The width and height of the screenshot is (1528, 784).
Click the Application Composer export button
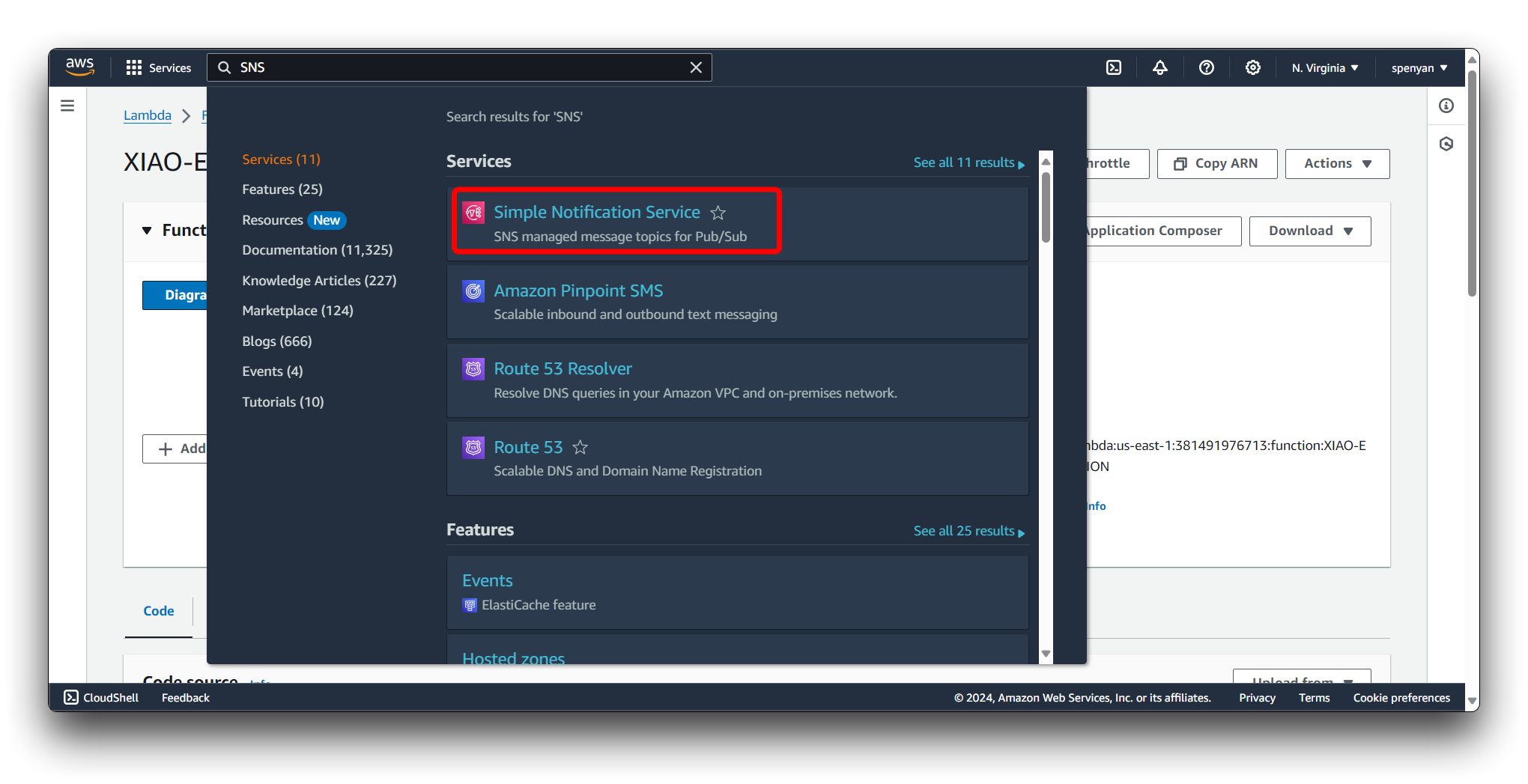coord(1162,231)
